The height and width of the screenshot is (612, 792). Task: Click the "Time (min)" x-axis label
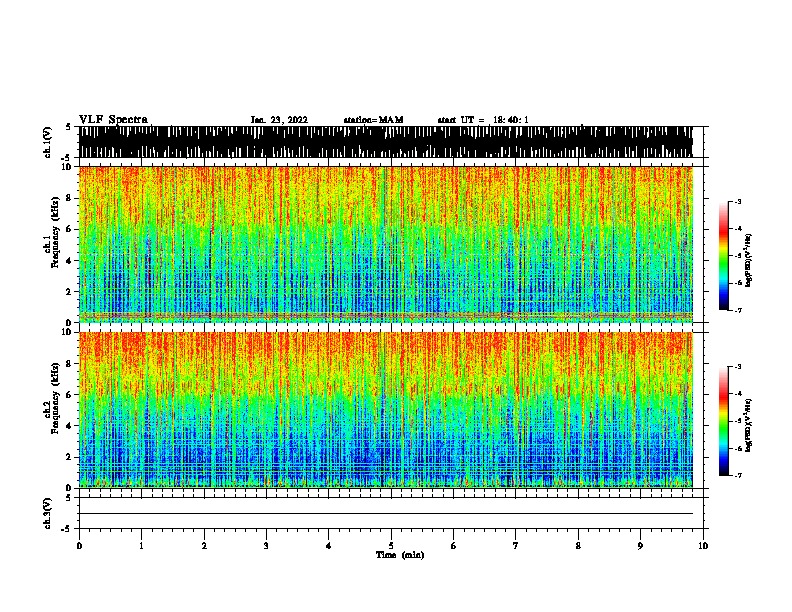coord(400,555)
